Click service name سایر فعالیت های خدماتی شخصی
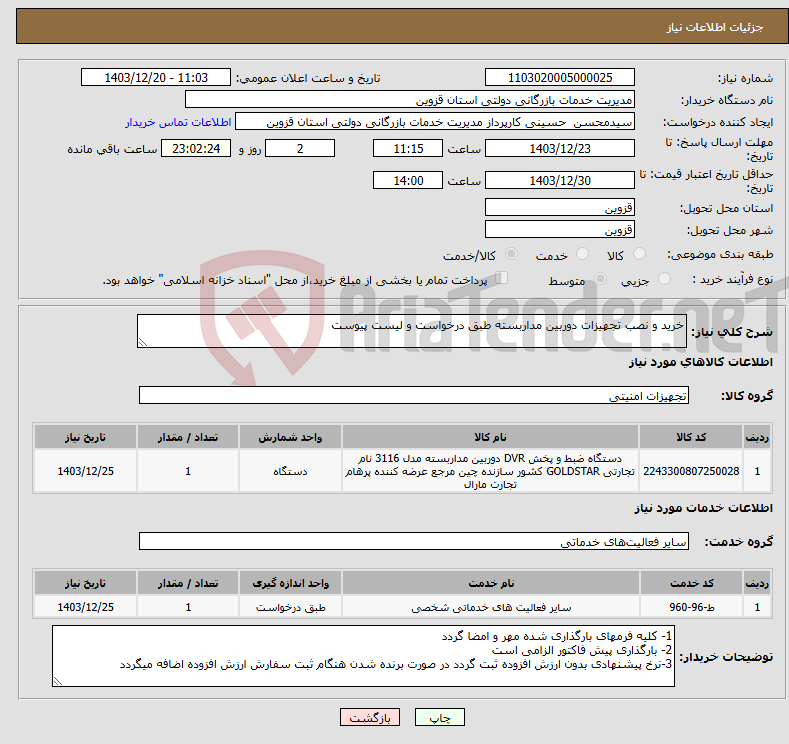789x744 pixels. (x=491, y=607)
